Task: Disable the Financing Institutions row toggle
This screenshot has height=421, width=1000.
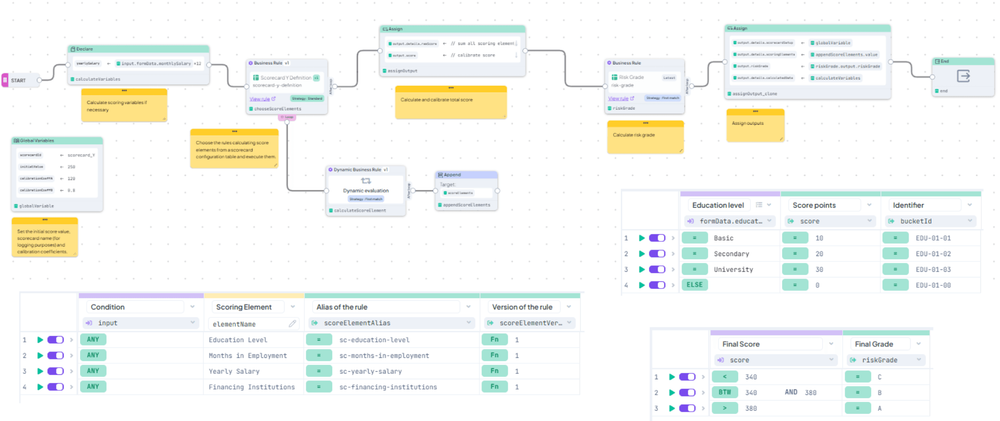Action: pyautogui.click(x=55, y=387)
